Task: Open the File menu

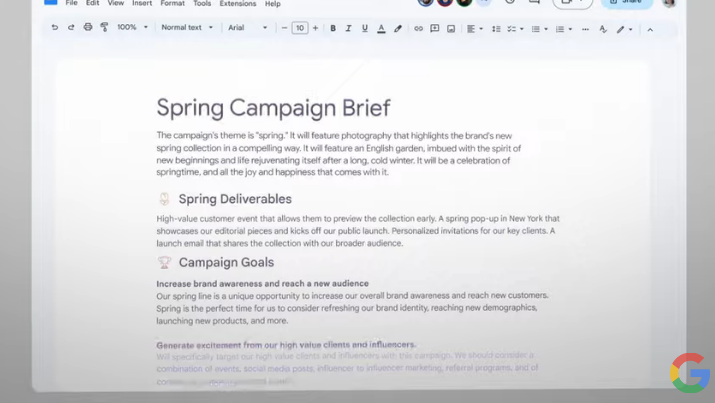Action: [71, 3]
